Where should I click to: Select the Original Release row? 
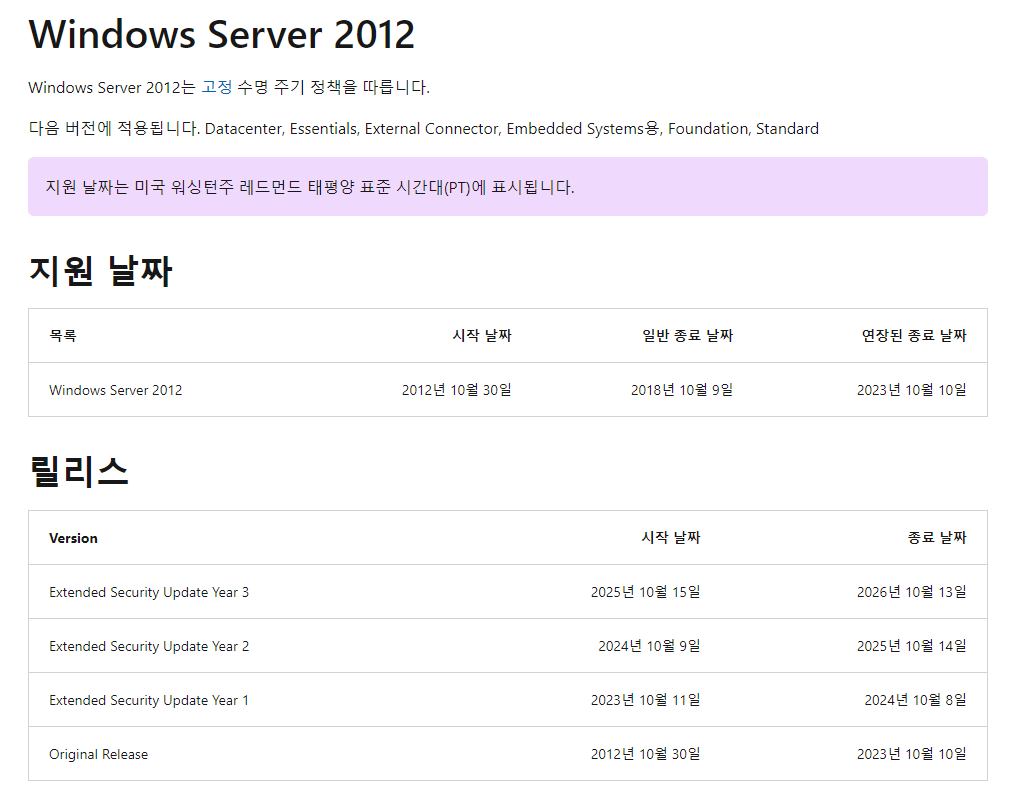(507, 754)
